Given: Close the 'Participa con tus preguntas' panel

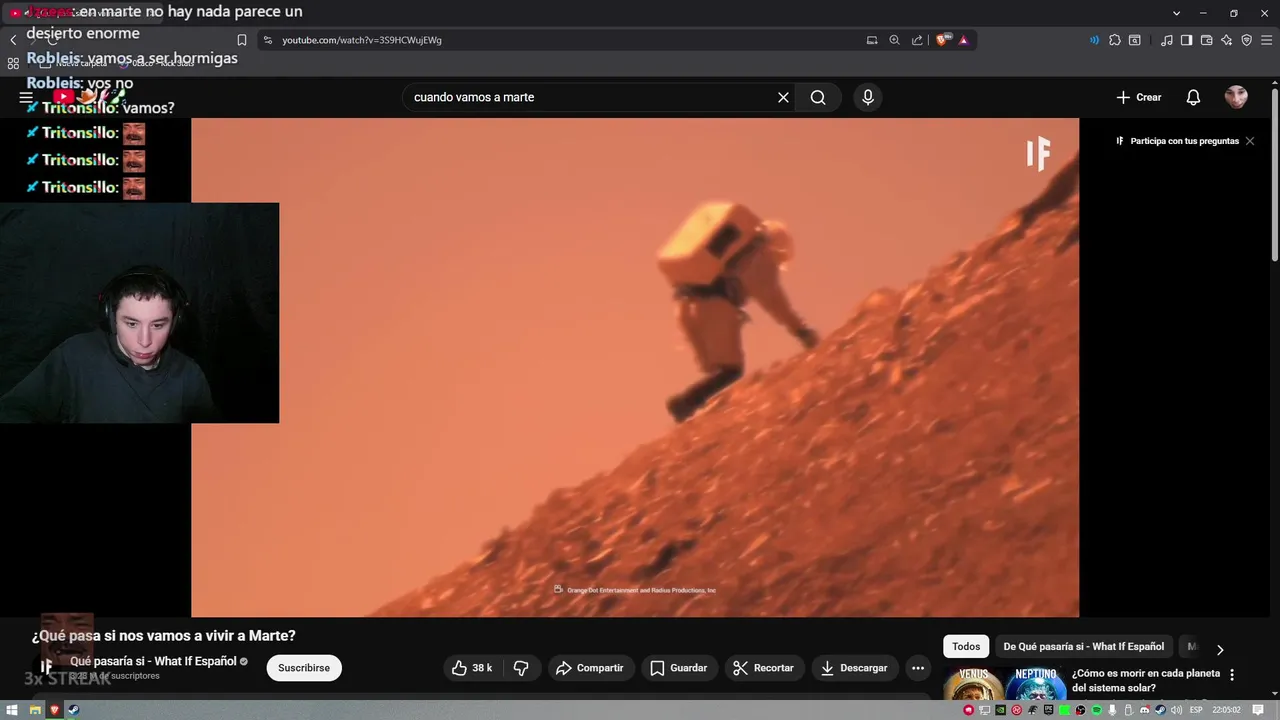Looking at the screenshot, I should tap(1249, 141).
